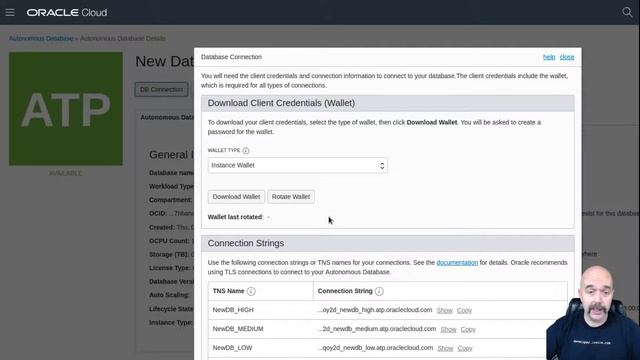
Task: Show NewDB_HIGH connection string
Action: 444,310
